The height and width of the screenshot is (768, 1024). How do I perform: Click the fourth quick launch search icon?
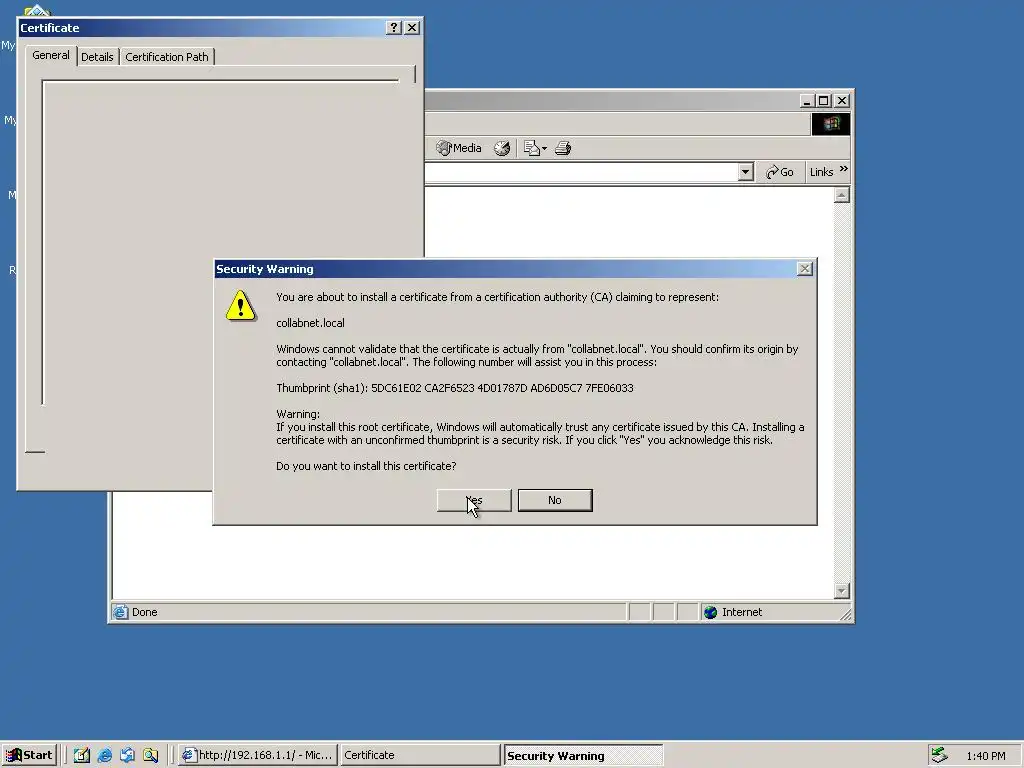151,756
